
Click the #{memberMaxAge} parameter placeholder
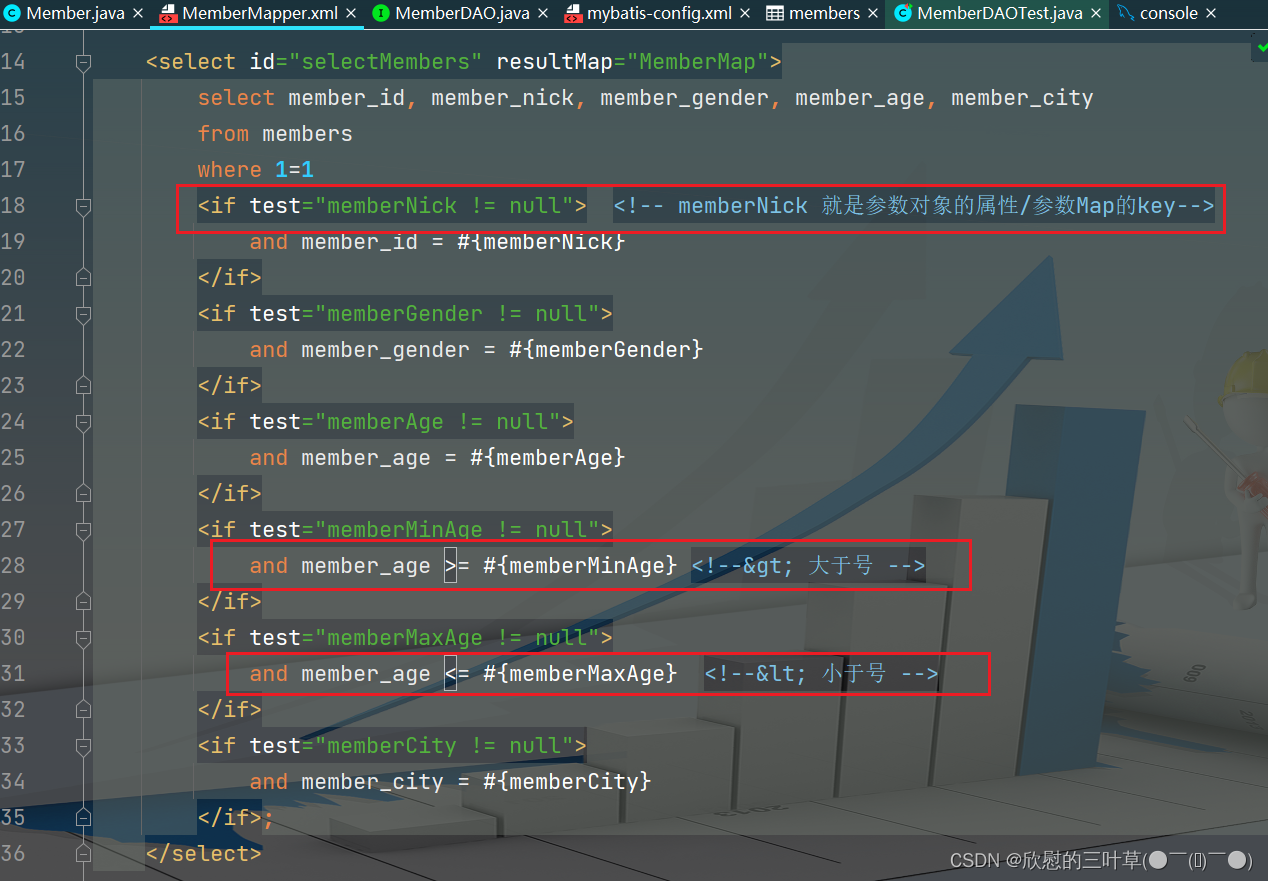click(x=580, y=674)
